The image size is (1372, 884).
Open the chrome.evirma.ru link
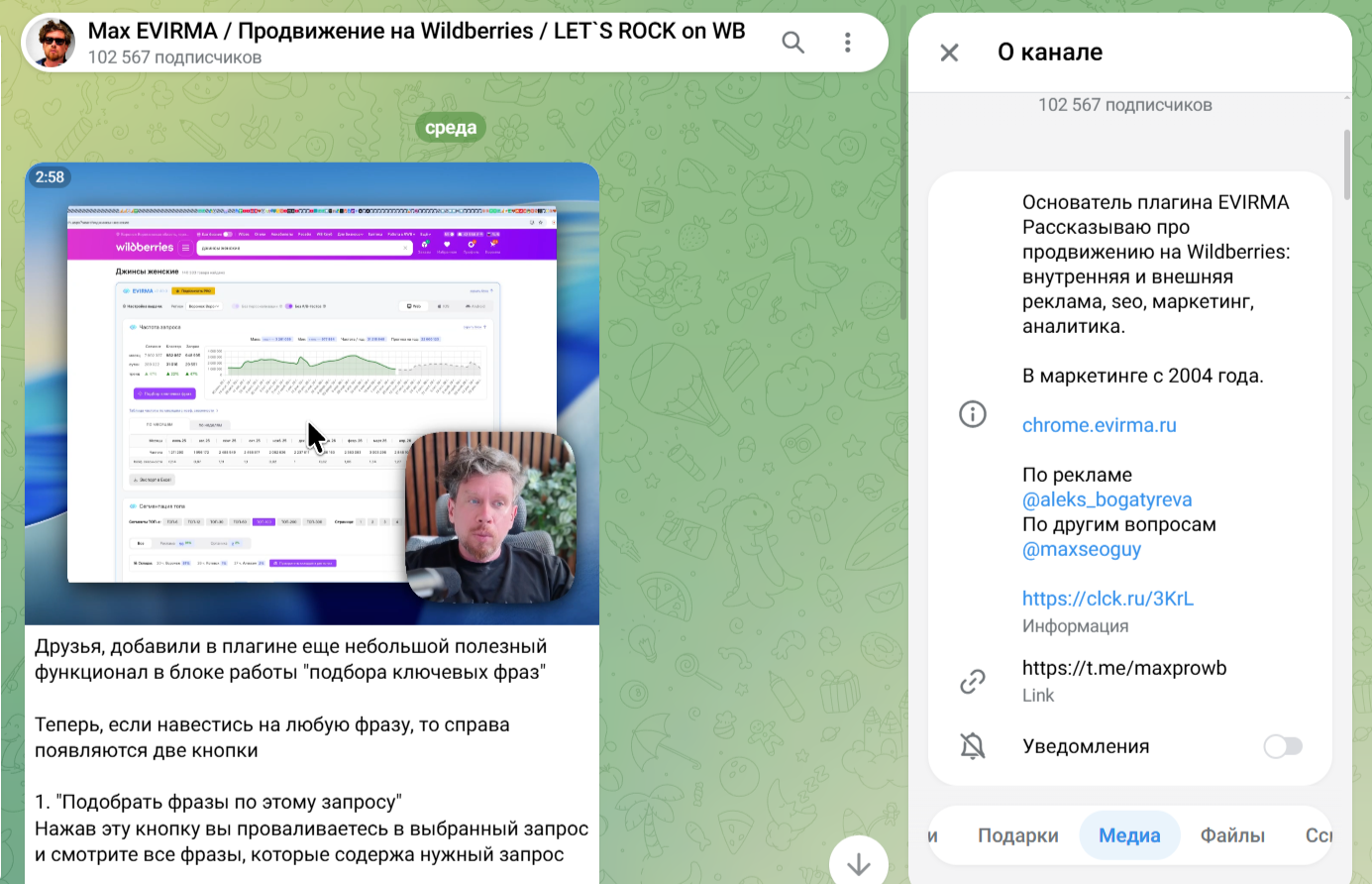(x=1100, y=425)
